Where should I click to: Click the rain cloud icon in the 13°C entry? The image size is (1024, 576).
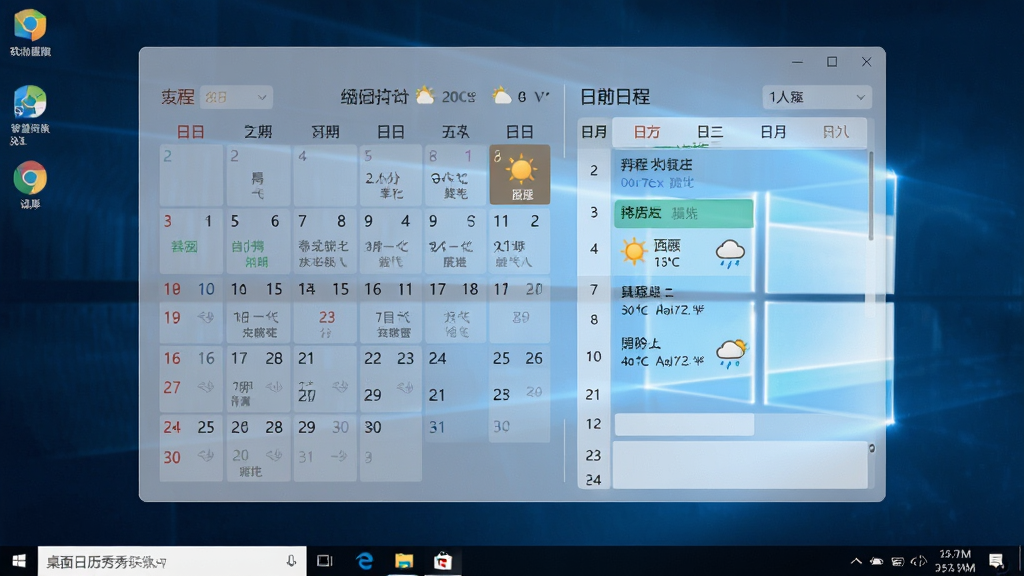[730, 253]
